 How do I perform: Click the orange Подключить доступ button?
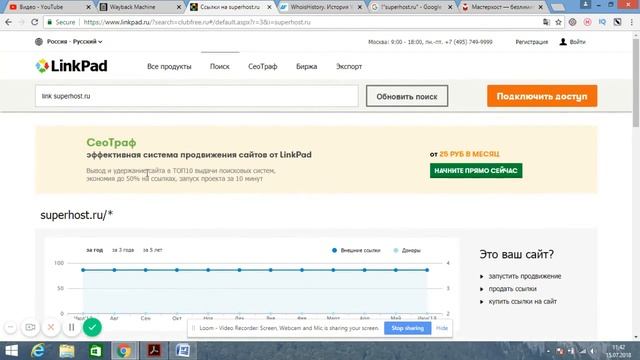(x=542, y=96)
